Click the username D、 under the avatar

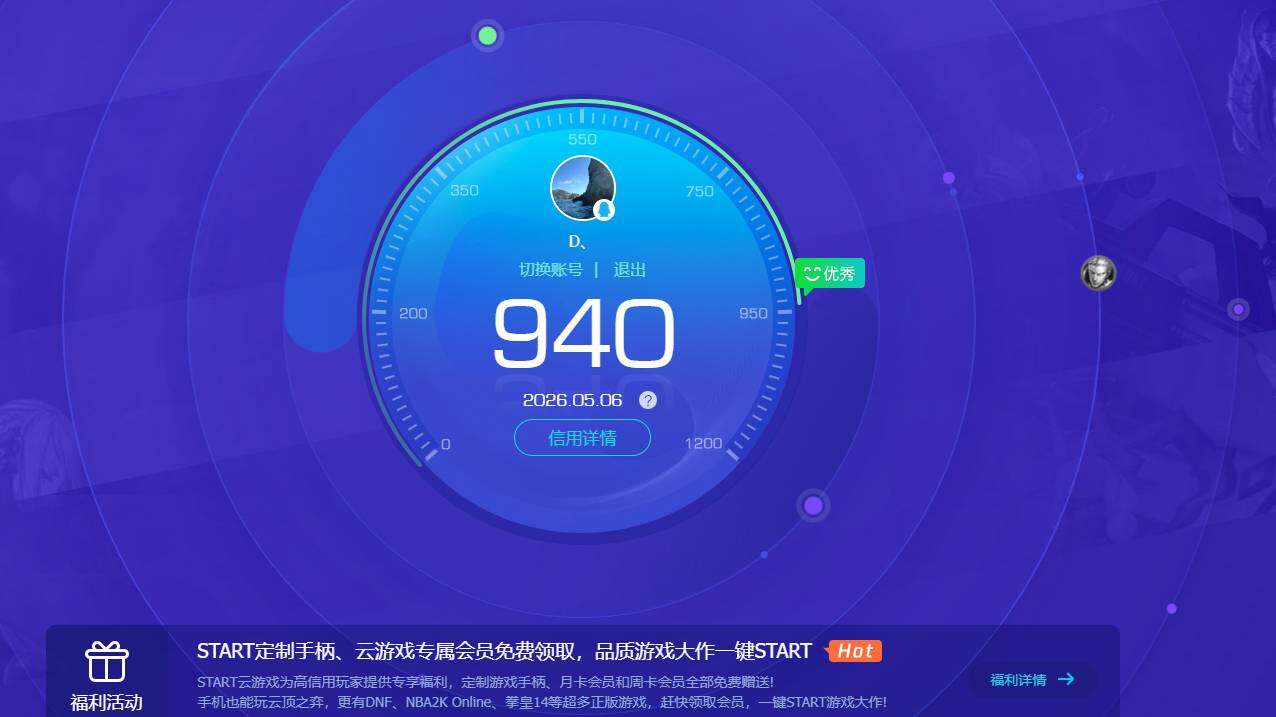point(578,242)
